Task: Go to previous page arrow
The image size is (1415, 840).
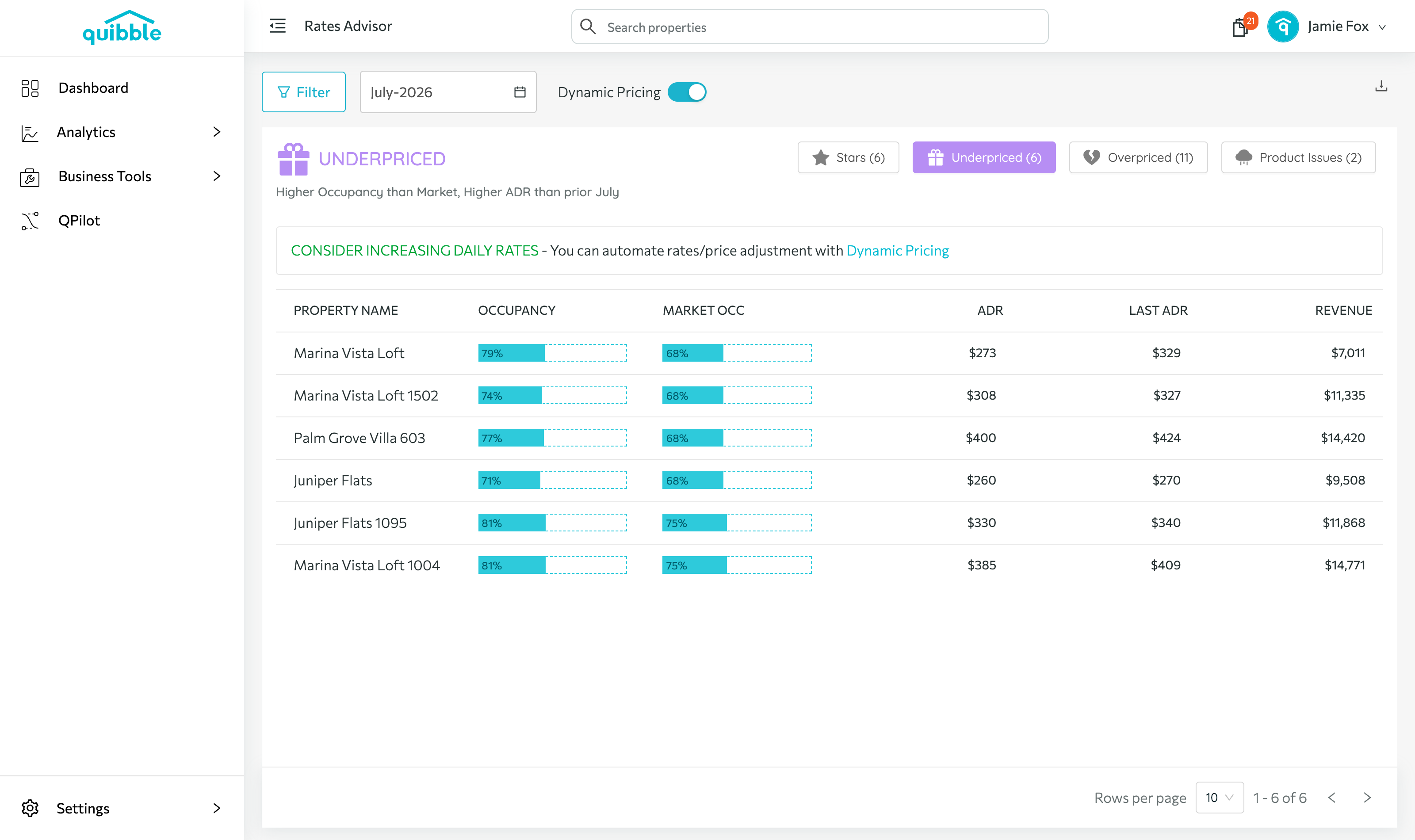Action: click(x=1332, y=798)
